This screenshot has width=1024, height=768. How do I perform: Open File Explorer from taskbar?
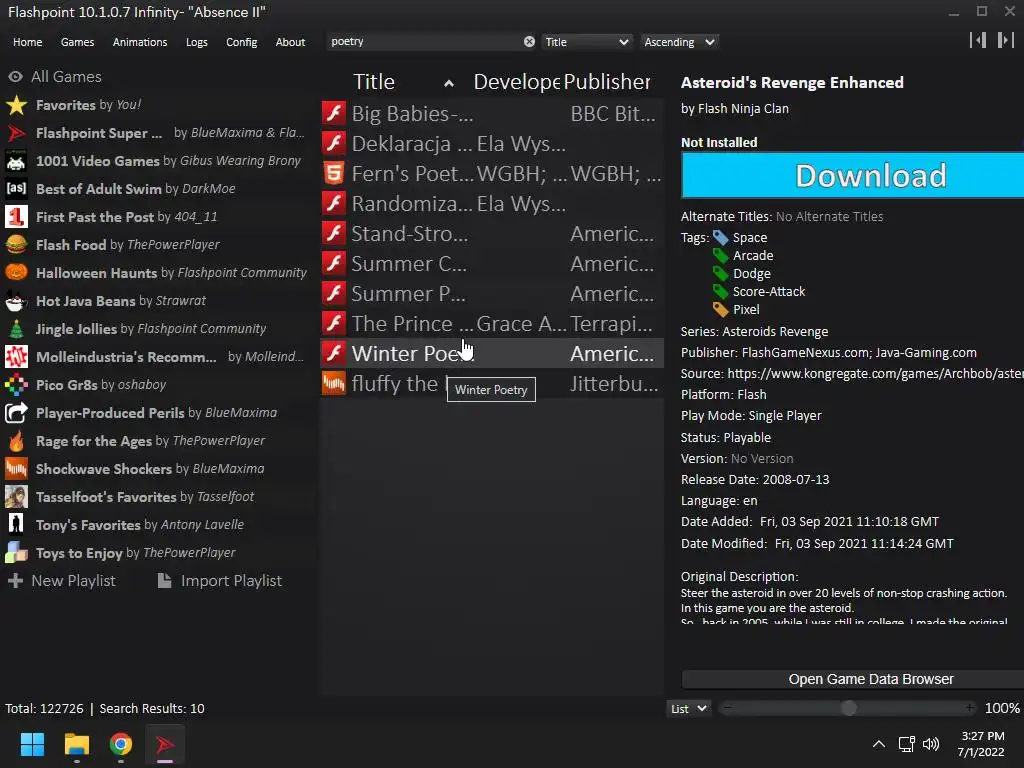tap(76, 744)
